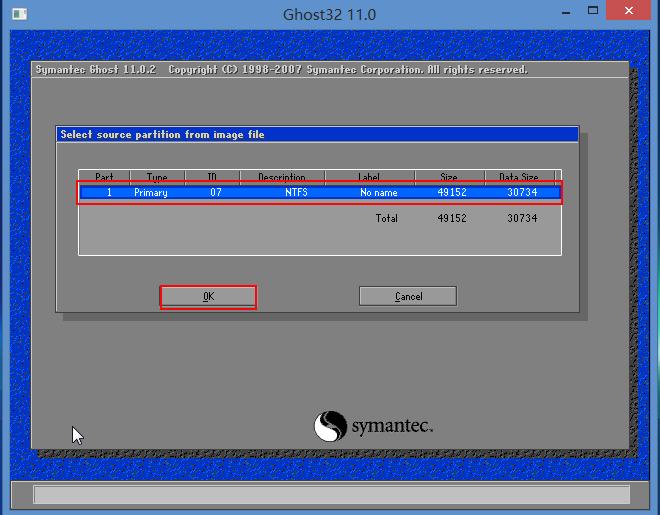The height and width of the screenshot is (515, 660).
Task: Click the Size column header
Action: [449, 178]
